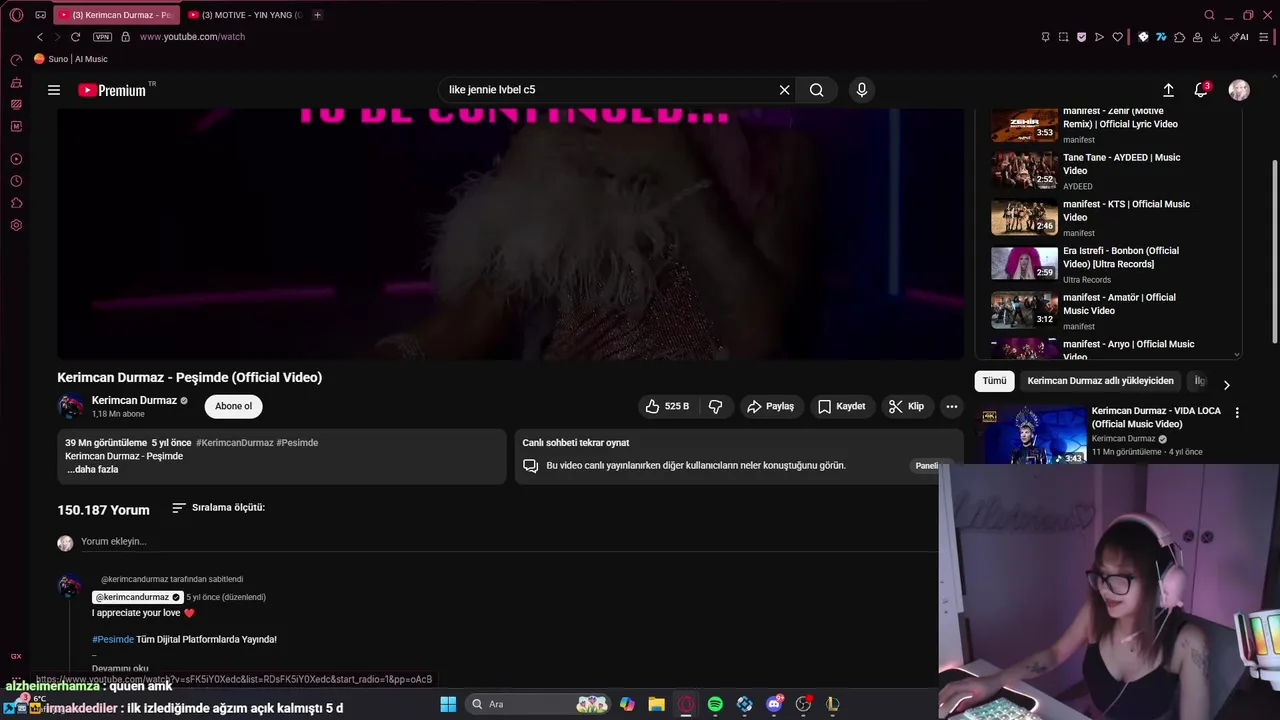Viewport: 1280px width, 720px height.
Task: Open VIDA LOCA video thumbnail
Action: 1032,434
